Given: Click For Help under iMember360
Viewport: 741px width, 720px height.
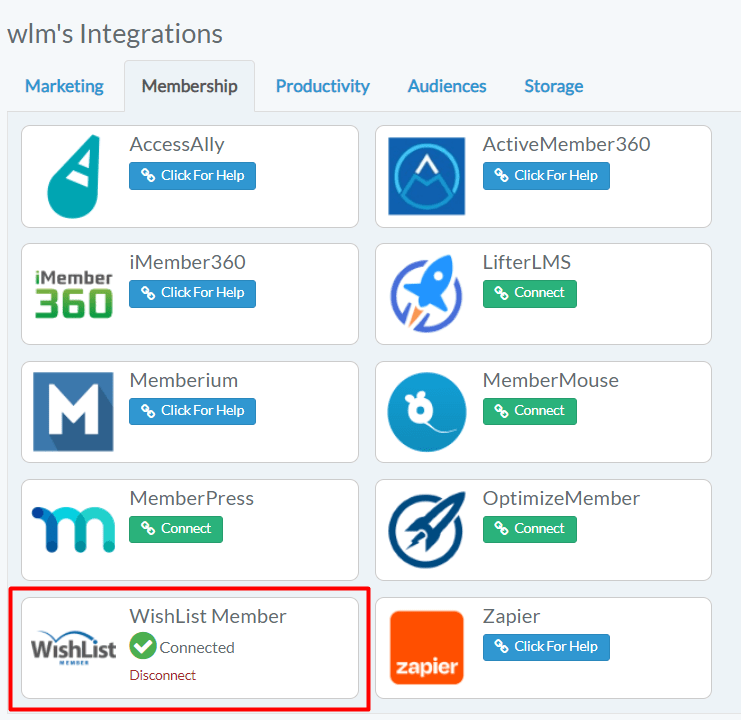Looking at the screenshot, I should pos(192,293).
